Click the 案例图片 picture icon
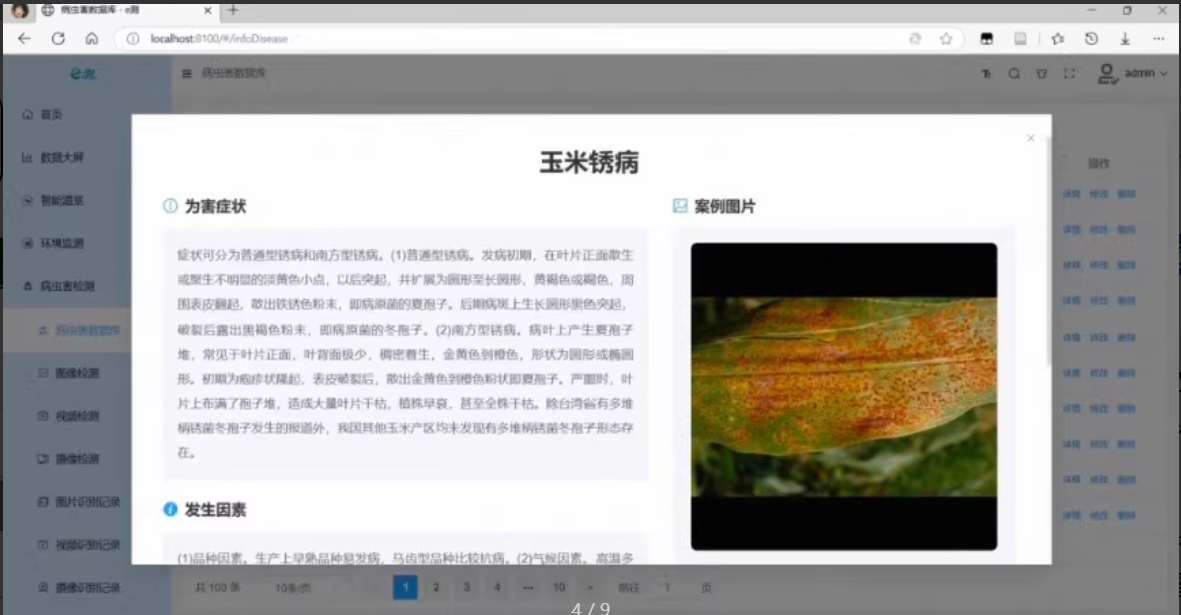 point(680,206)
